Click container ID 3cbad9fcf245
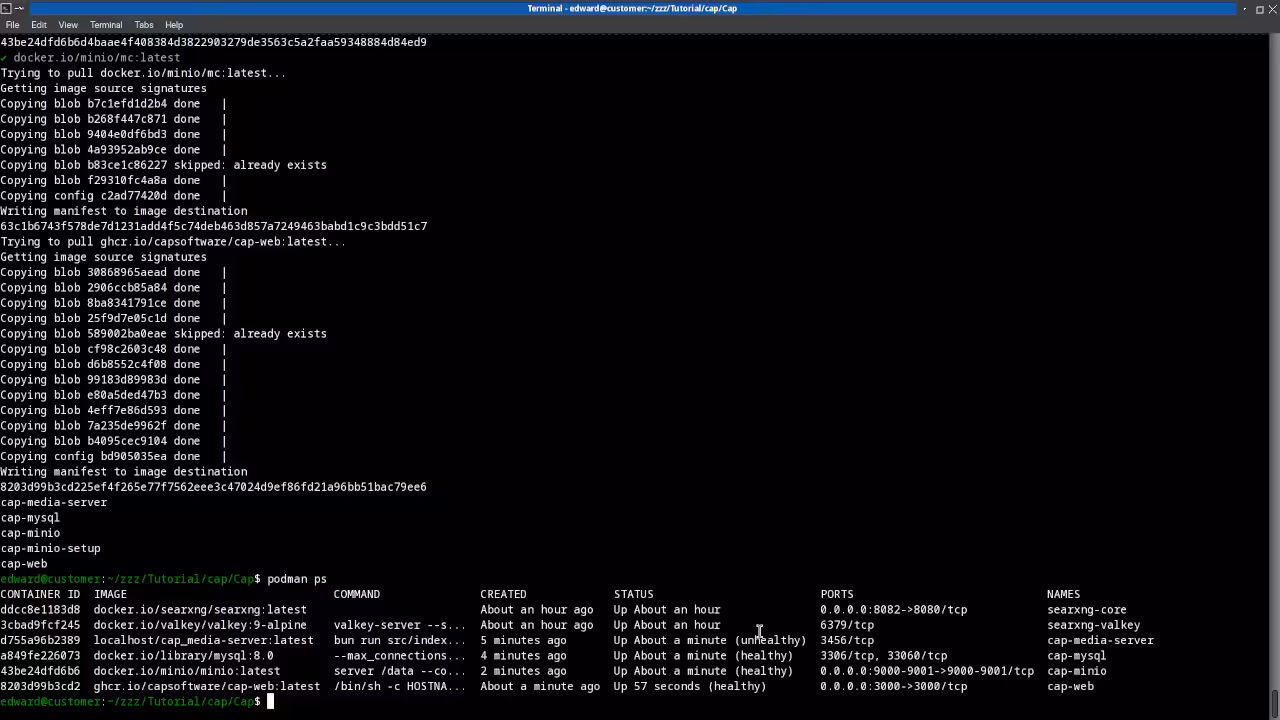The height and width of the screenshot is (720, 1280). (x=40, y=625)
